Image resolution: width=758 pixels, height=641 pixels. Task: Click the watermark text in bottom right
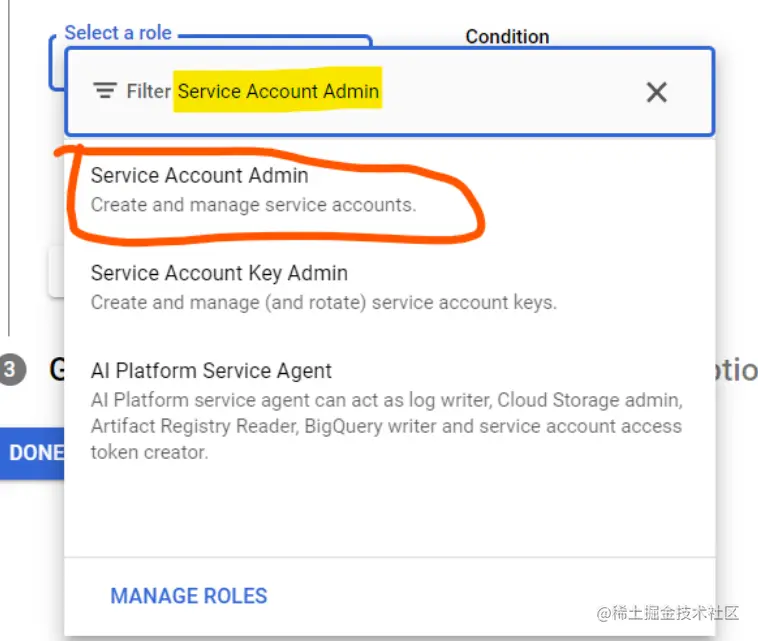(667, 612)
